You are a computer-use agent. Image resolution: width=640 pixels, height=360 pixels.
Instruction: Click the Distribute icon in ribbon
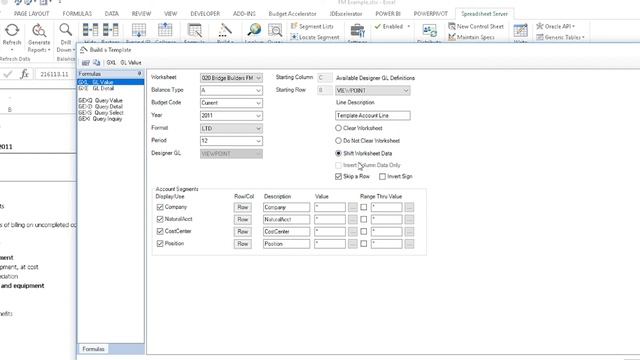[x=429, y=30]
